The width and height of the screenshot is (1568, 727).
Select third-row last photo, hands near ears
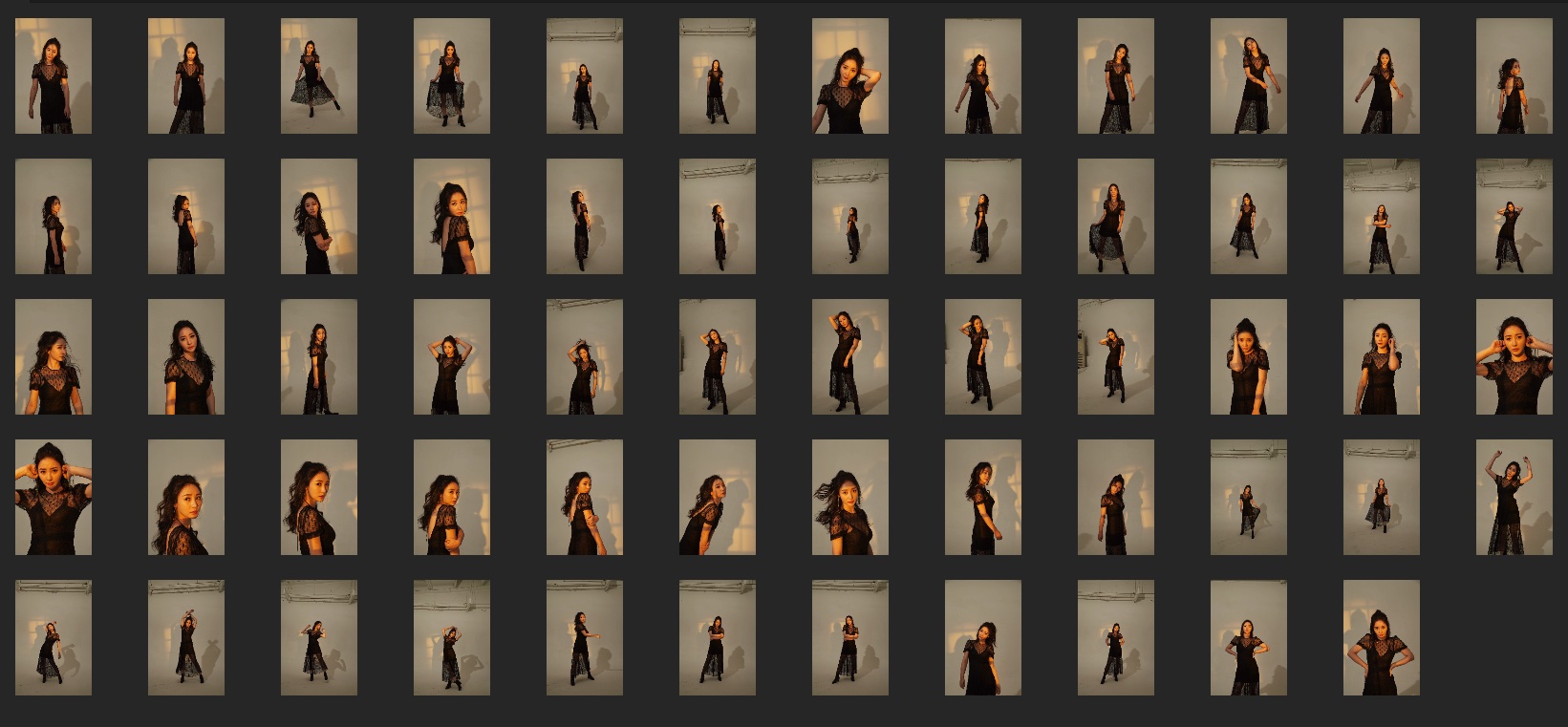pos(1514,356)
